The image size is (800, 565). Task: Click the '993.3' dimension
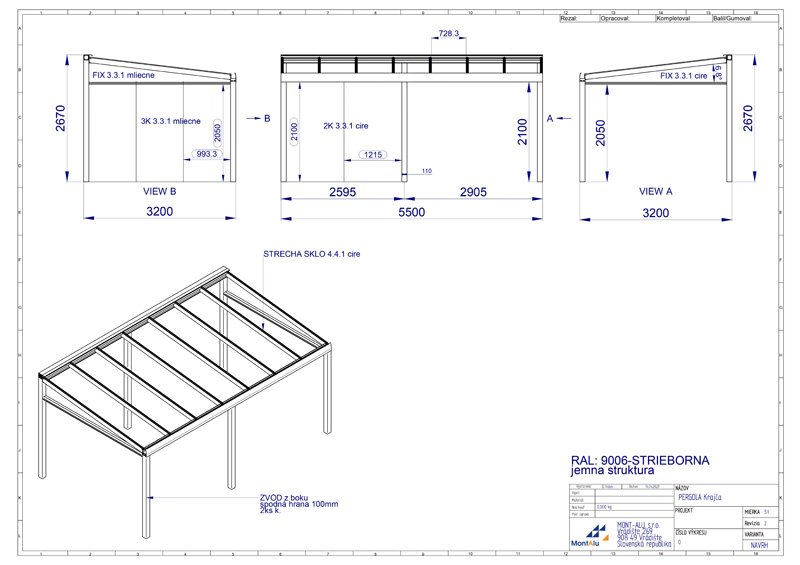(207, 154)
